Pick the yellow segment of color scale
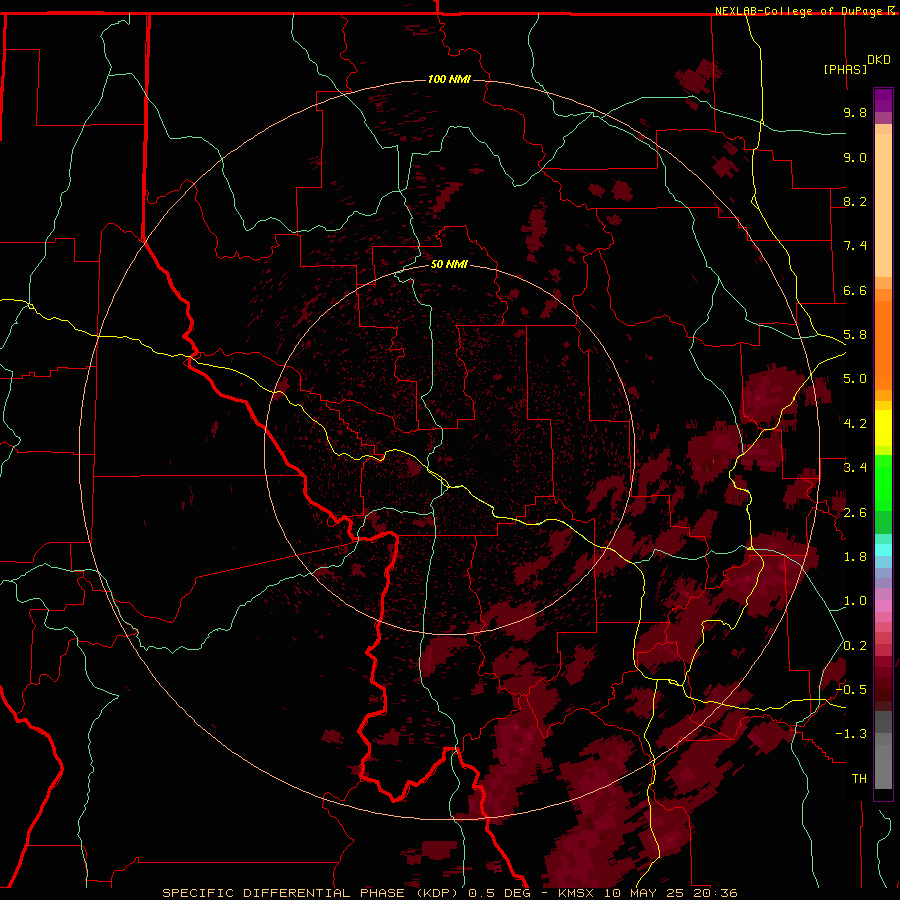Screen dimensions: 900x900 click(x=883, y=428)
